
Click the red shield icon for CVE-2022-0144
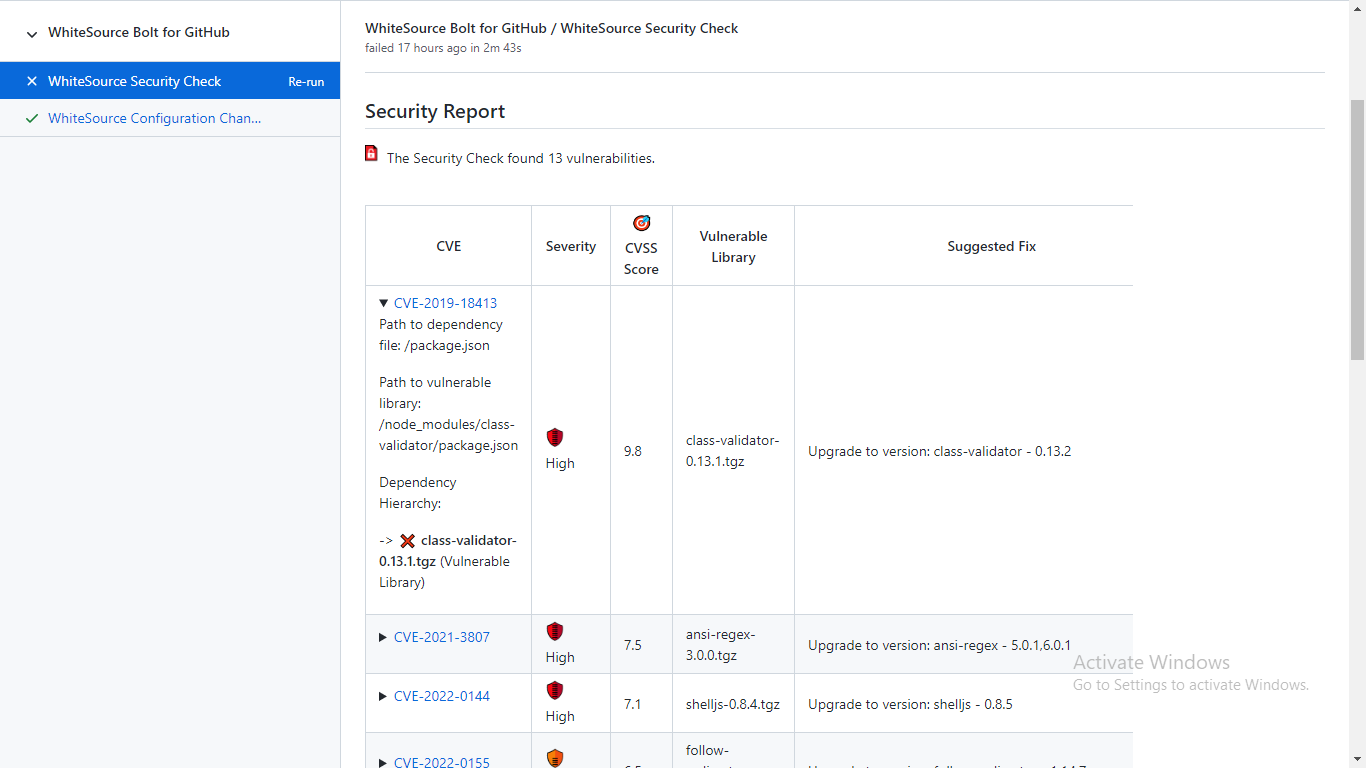(555, 690)
